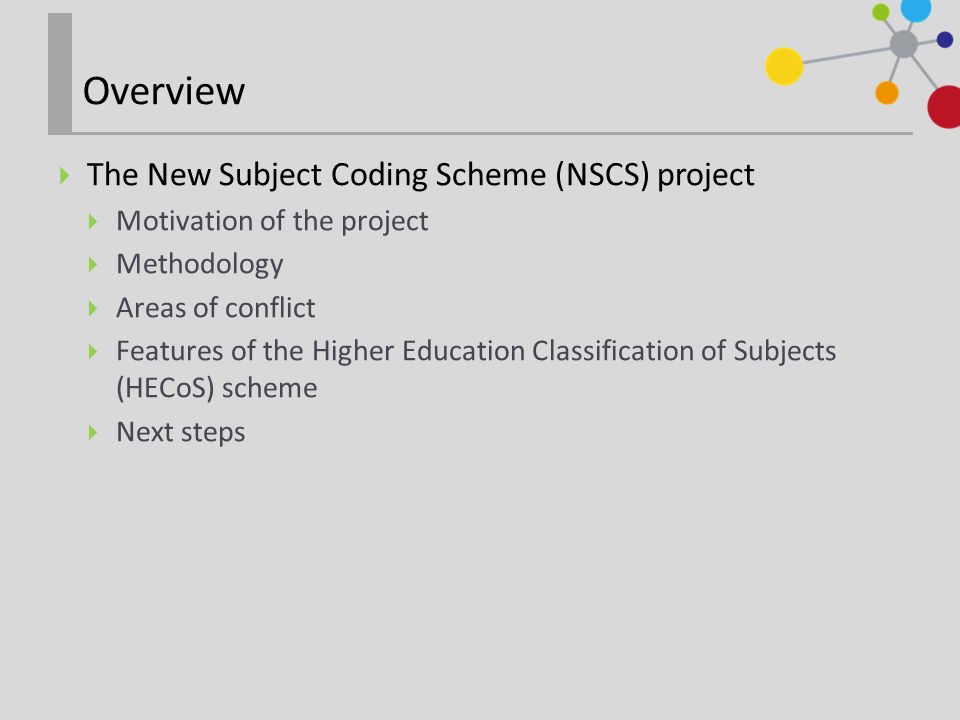Click the light blue circle in logo

(916, 10)
